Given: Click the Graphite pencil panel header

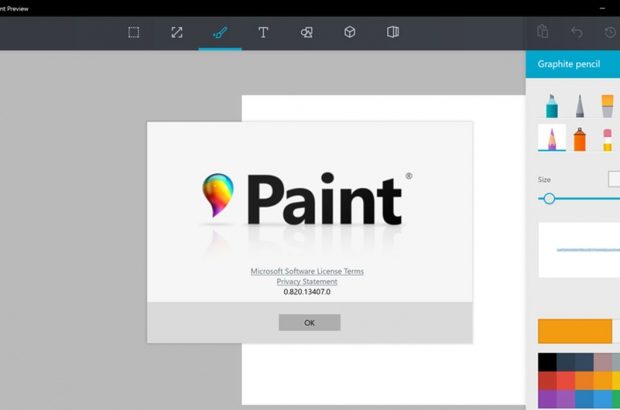Looking at the screenshot, I should 573,64.
